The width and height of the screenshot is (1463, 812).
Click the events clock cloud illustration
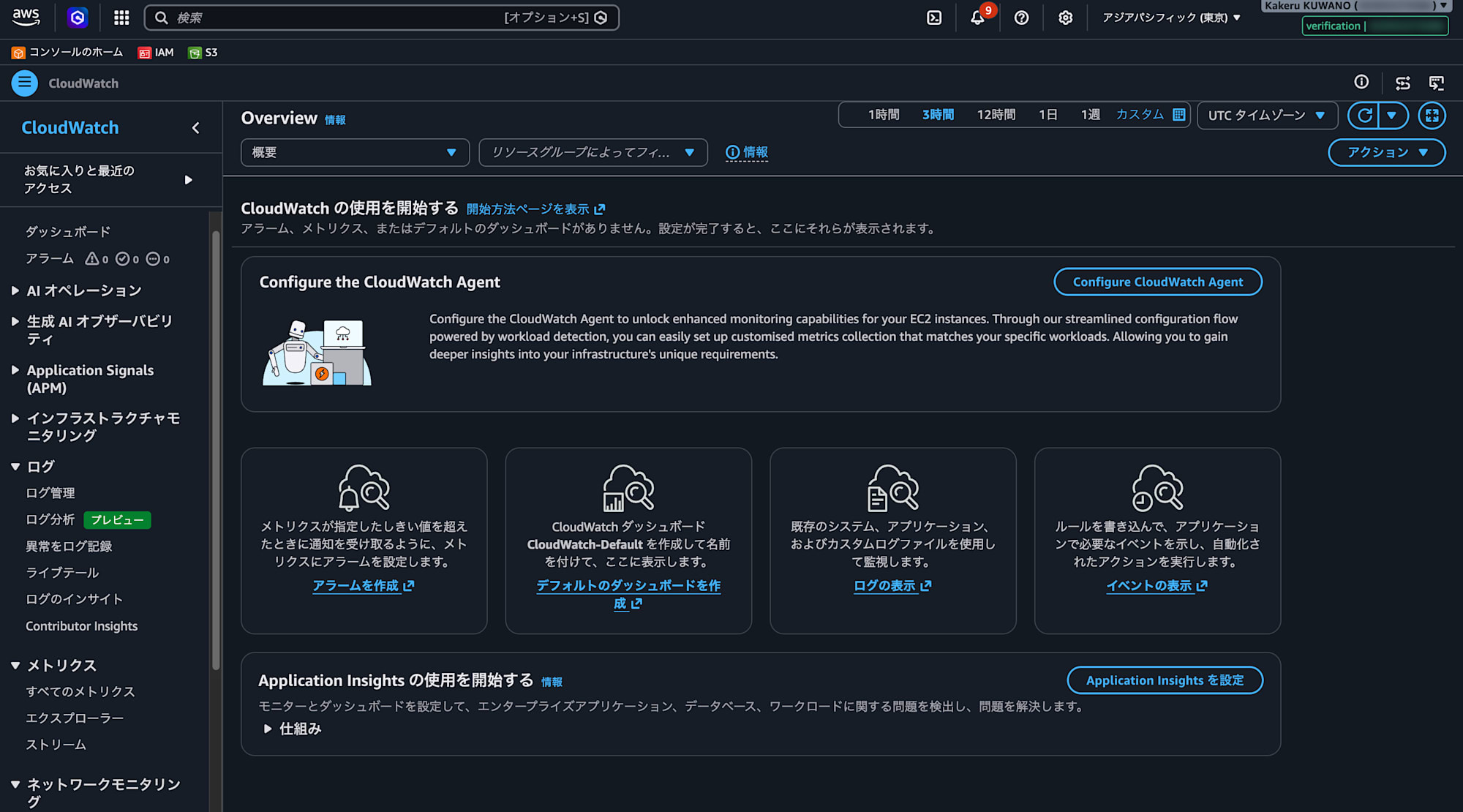[1157, 488]
